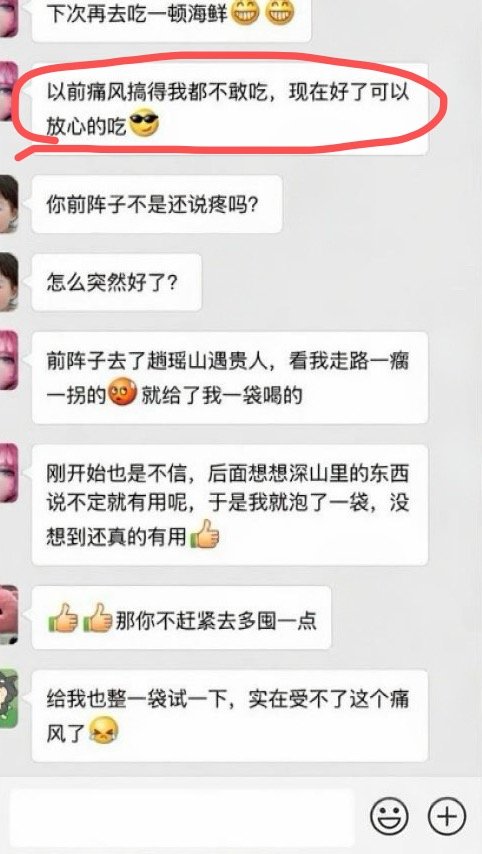
Task: Click the sunglasses emoji in the circled message
Action: pyautogui.click(x=144, y=125)
